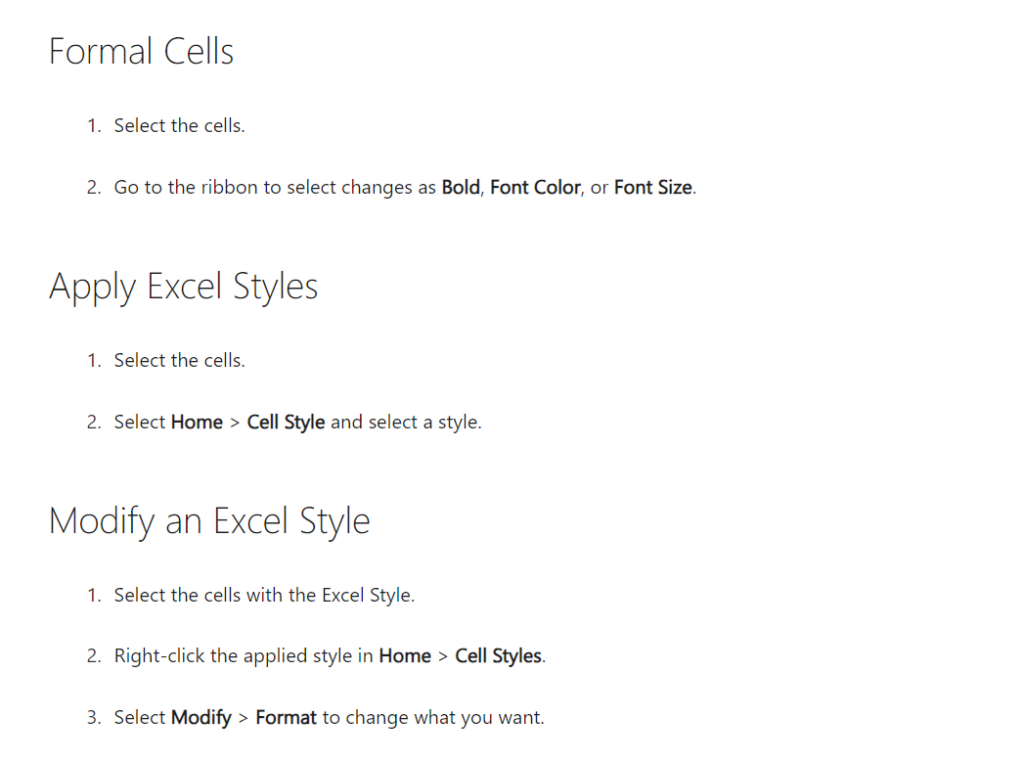The height and width of the screenshot is (762, 1024).
Task: Click the bold "Cell Style" text
Action: coord(285,422)
